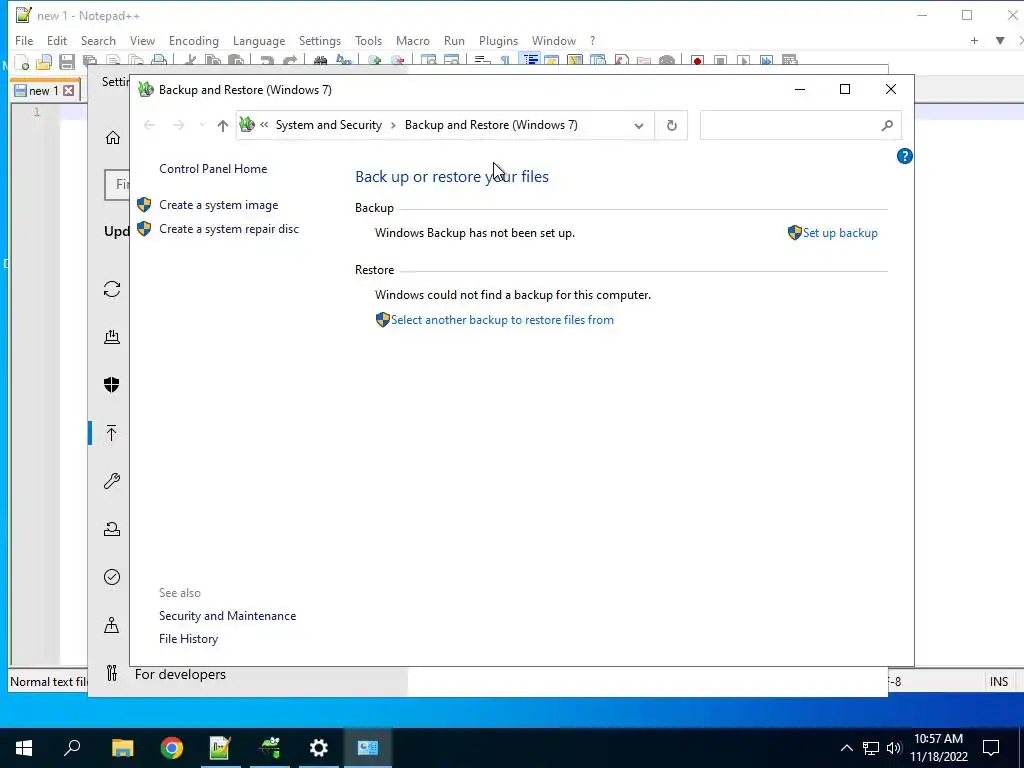
Task: Open File Explorer from the taskbar
Action: (x=123, y=748)
